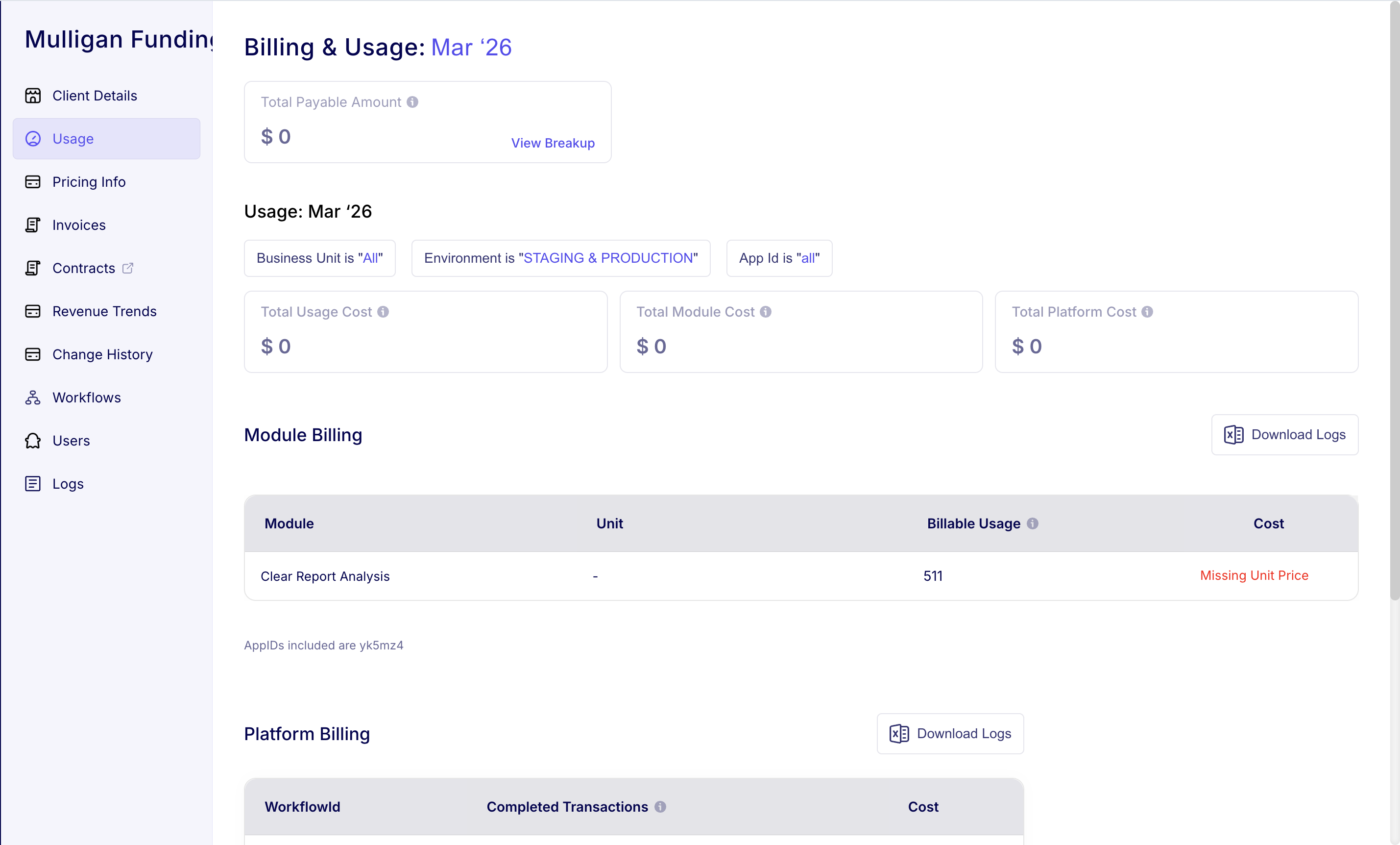The width and height of the screenshot is (1400, 845).
Task: Open the Business Unit filter
Action: (x=319, y=258)
